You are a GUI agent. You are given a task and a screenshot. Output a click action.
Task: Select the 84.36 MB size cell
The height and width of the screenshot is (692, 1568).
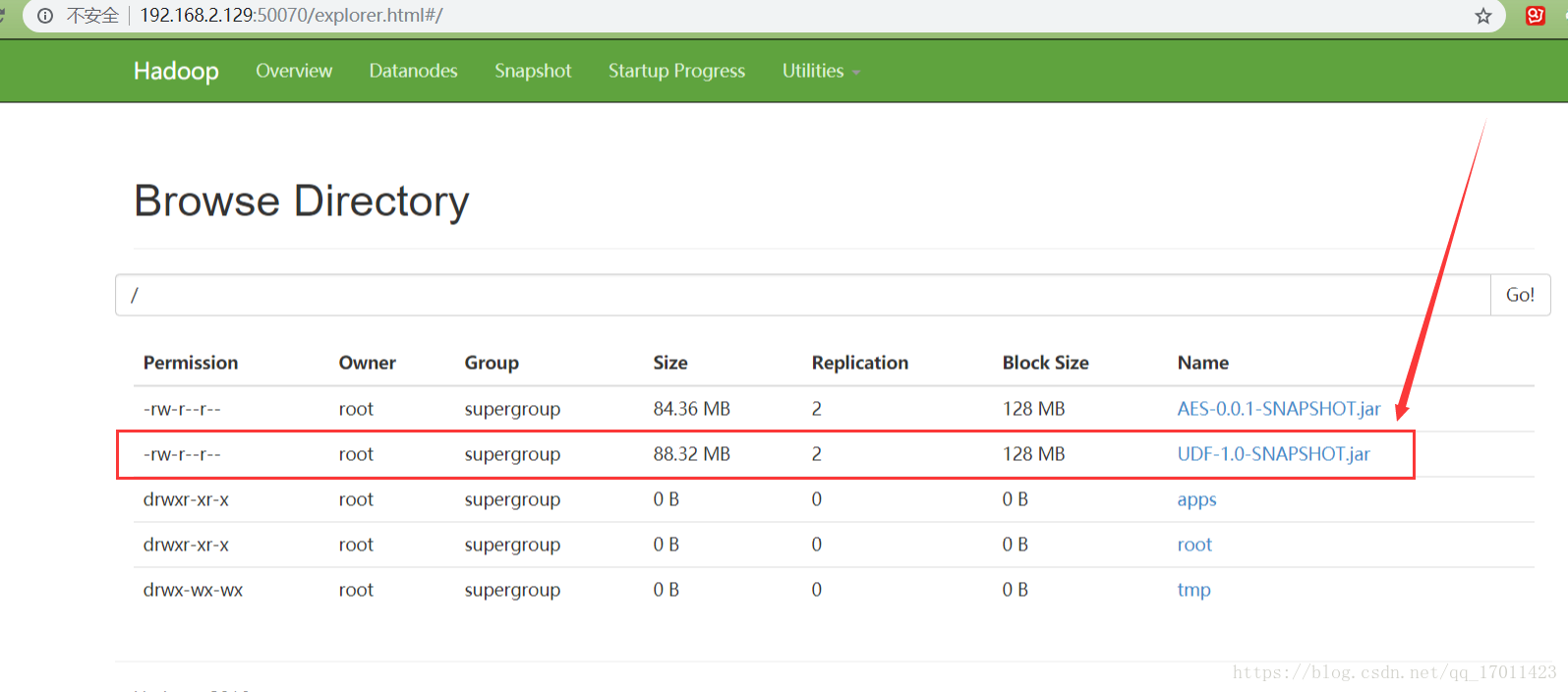pos(692,409)
